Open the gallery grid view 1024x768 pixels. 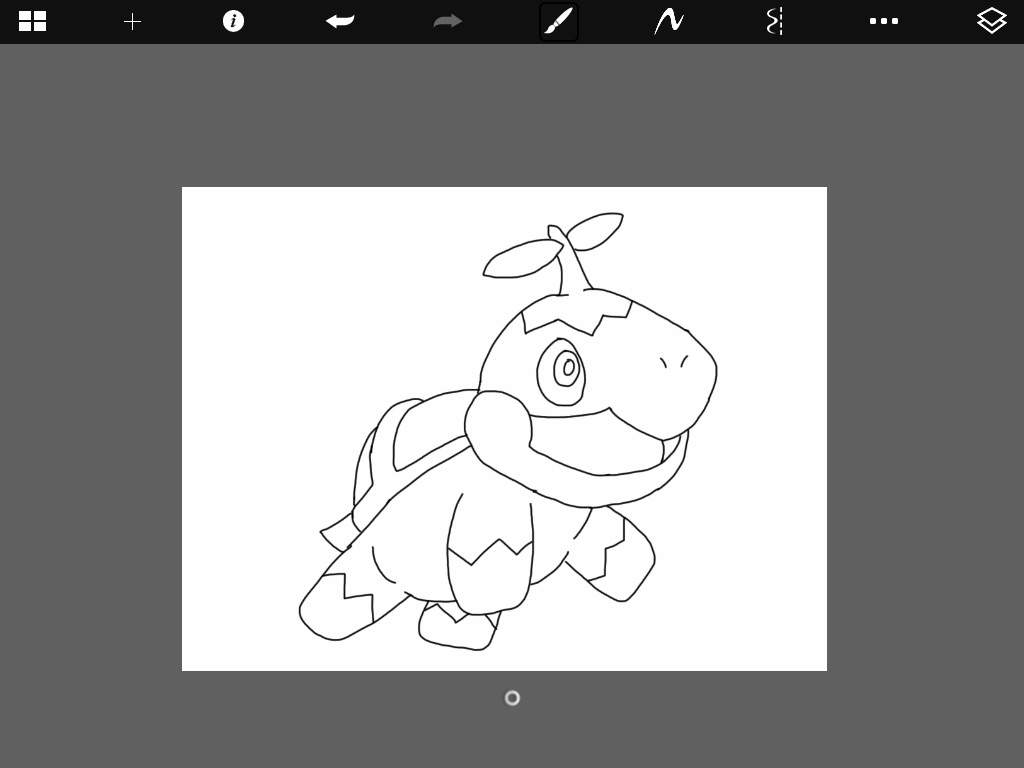(x=32, y=22)
